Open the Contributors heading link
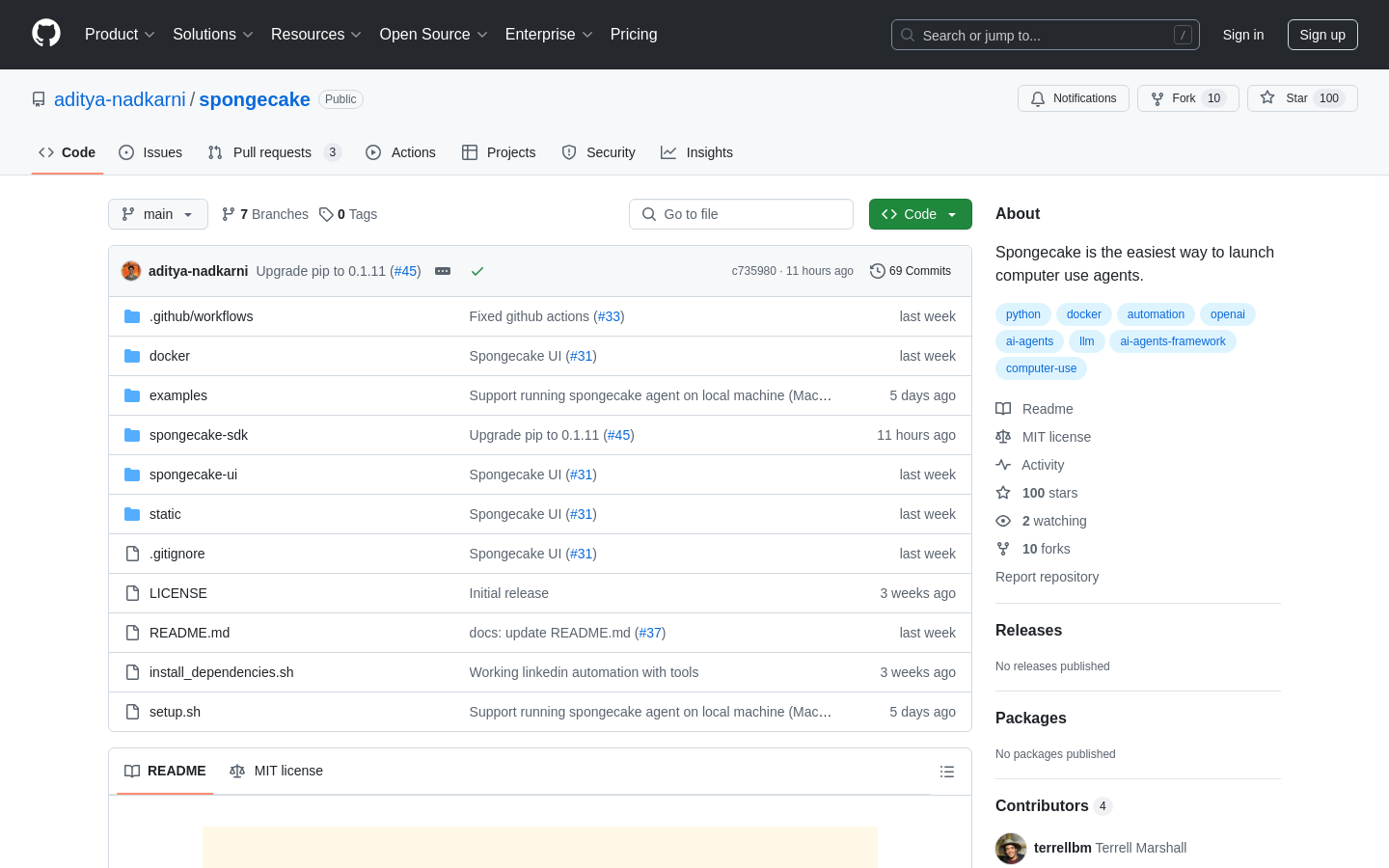This screenshot has height=868, width=1389. click(1053, 805)
